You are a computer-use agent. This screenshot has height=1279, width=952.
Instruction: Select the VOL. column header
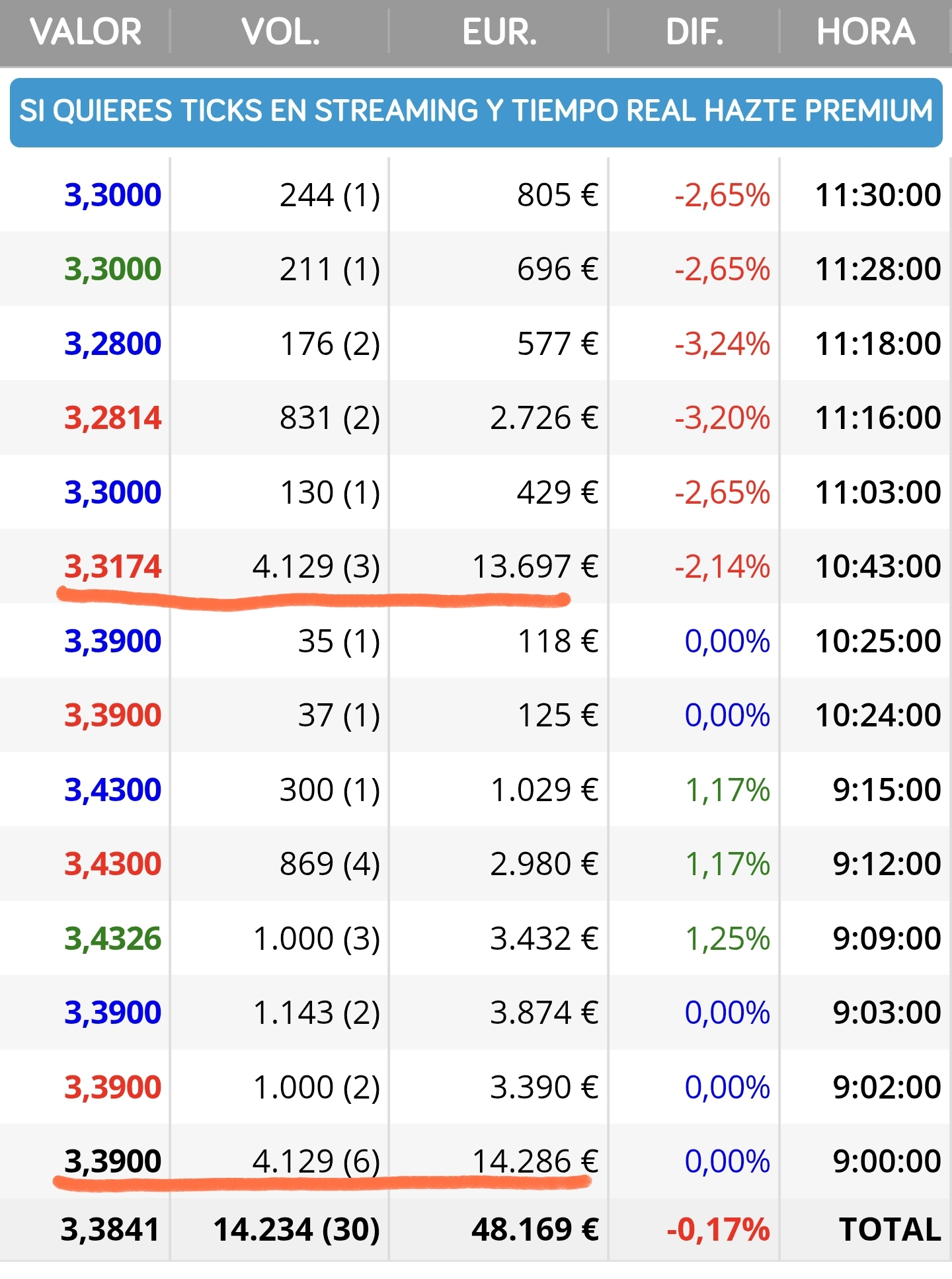[280, 32]
